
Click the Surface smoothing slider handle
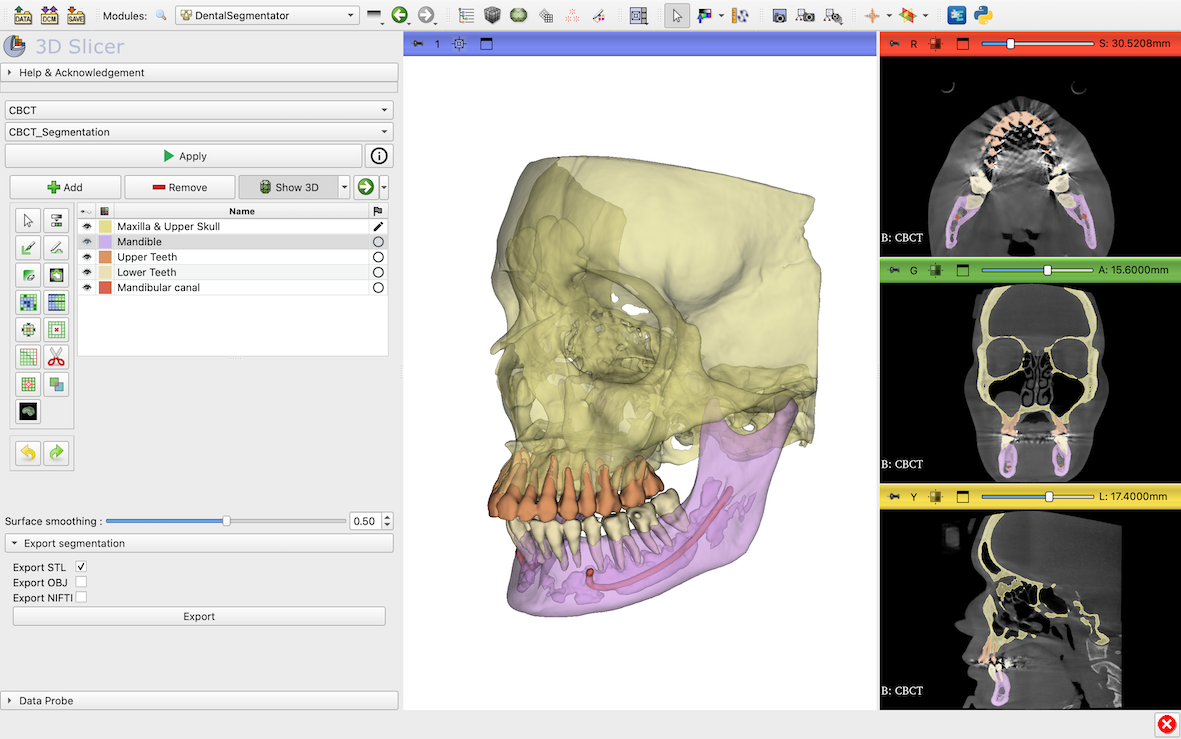[x=226, y=520]
